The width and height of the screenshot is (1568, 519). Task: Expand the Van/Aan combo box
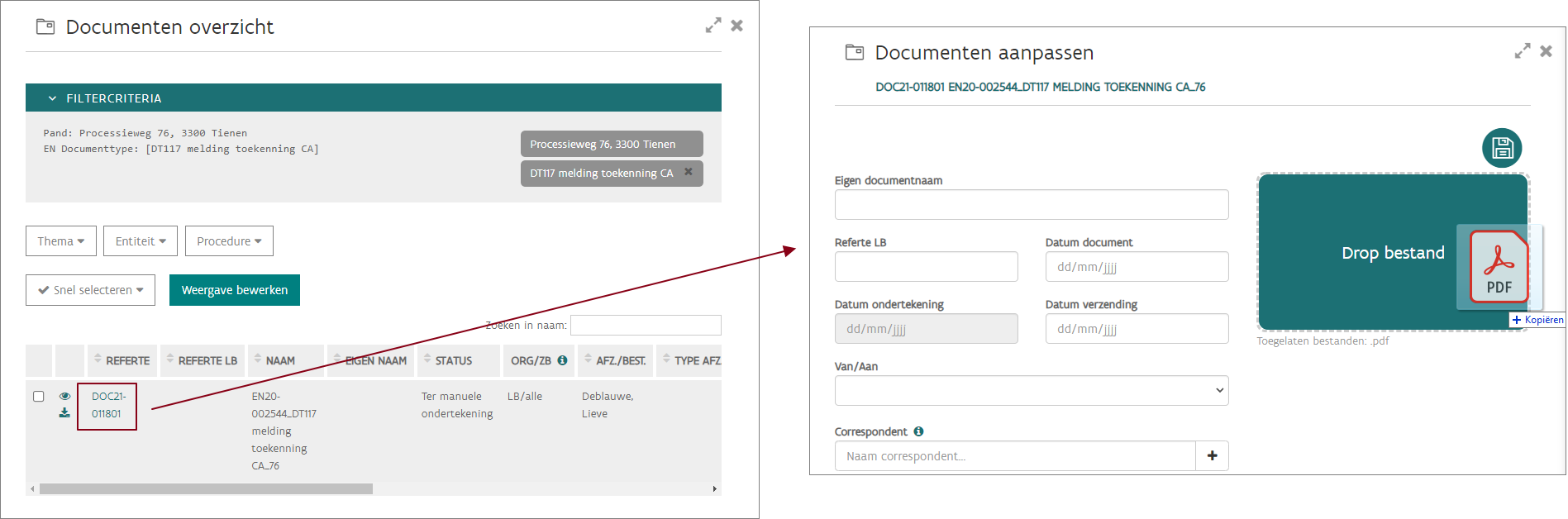coord(1031,391)
